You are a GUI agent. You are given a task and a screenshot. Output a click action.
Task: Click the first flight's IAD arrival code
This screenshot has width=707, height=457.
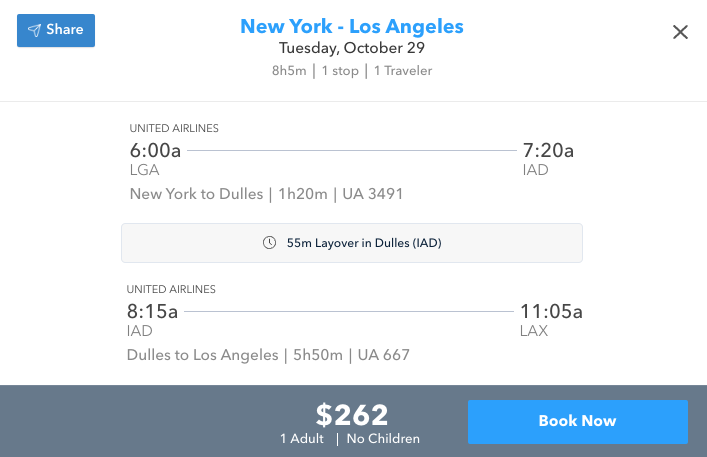535,170
